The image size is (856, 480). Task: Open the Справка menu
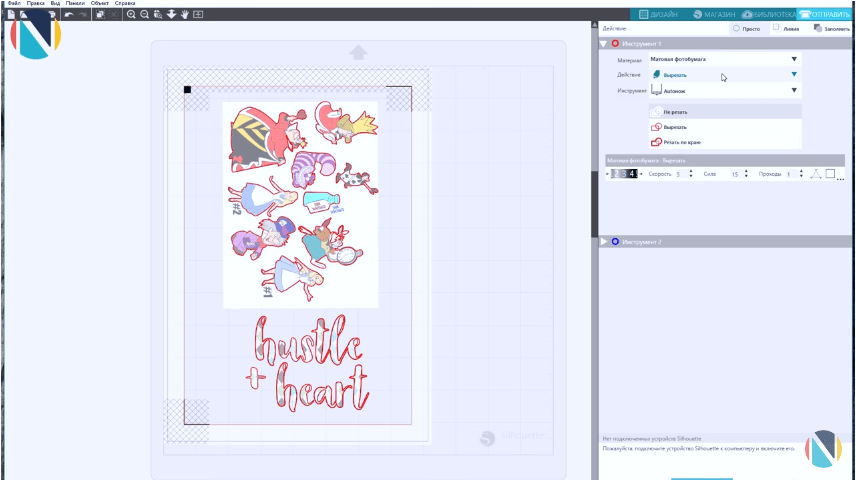click(125, 3)
